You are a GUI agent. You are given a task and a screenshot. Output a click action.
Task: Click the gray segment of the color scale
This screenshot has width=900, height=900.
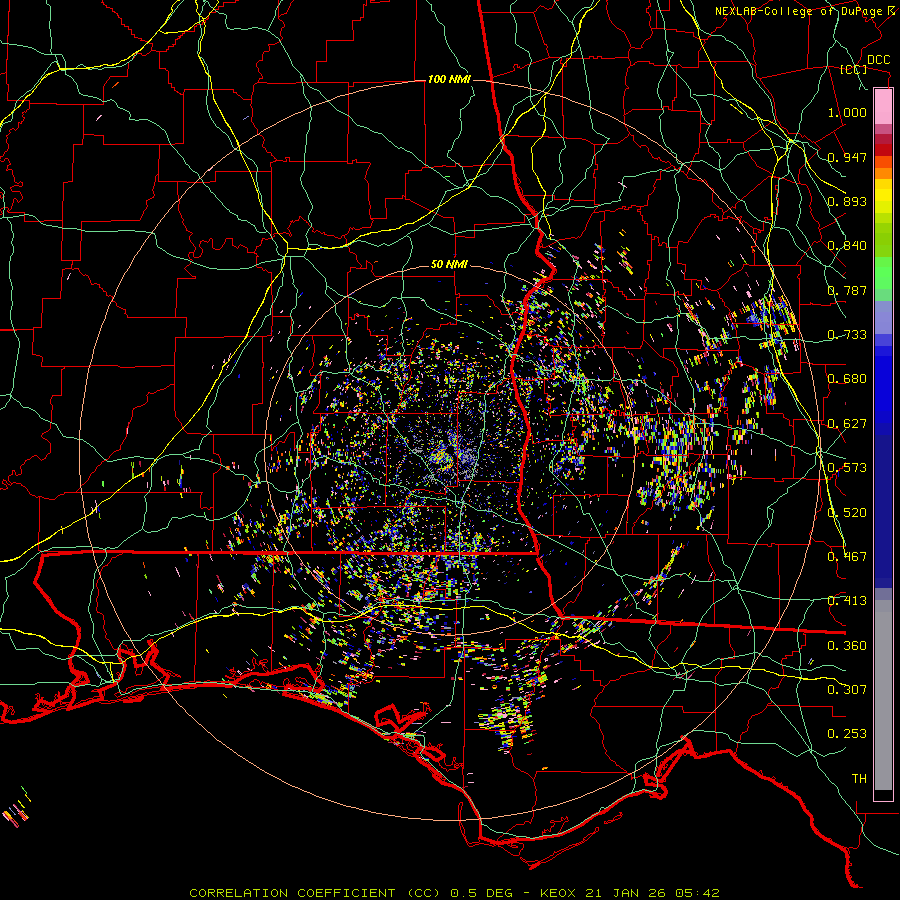tap(883, 695)
